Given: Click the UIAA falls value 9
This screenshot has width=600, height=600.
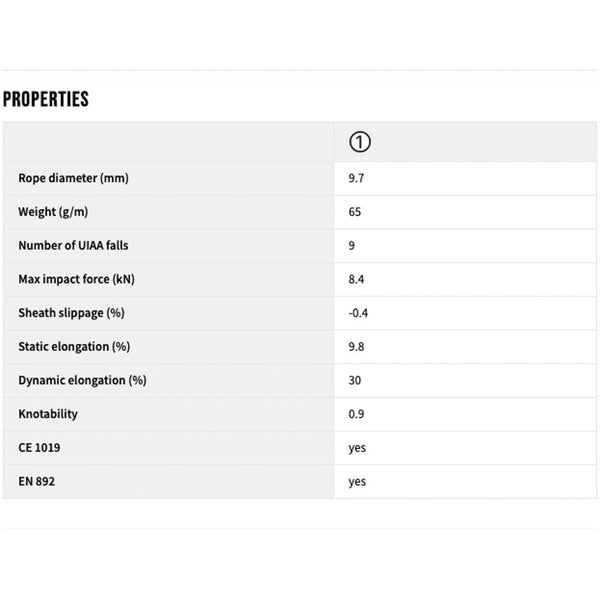Looking at the screenshot, I should click(352, 245).
